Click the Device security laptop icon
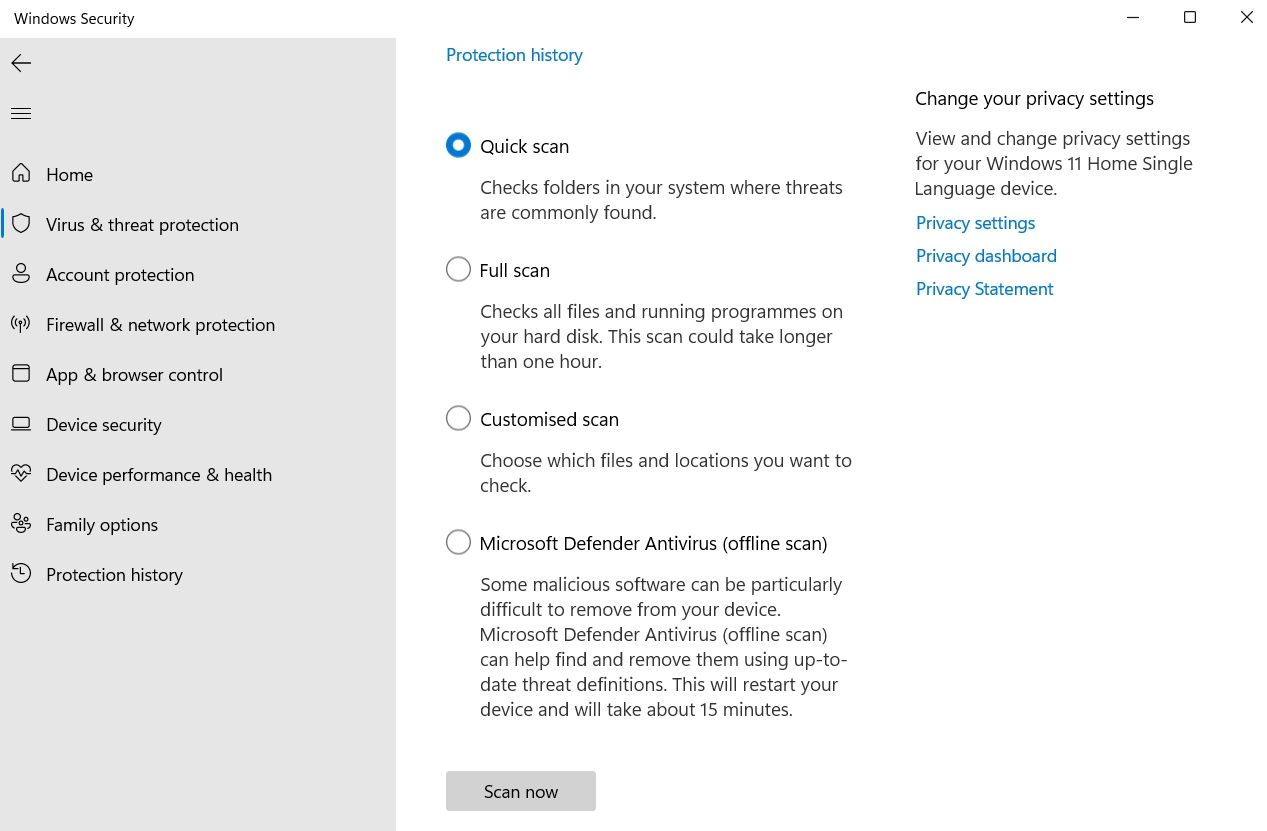Image resolution: width=1267 pixels, height=831 pixels. point(21,424)
